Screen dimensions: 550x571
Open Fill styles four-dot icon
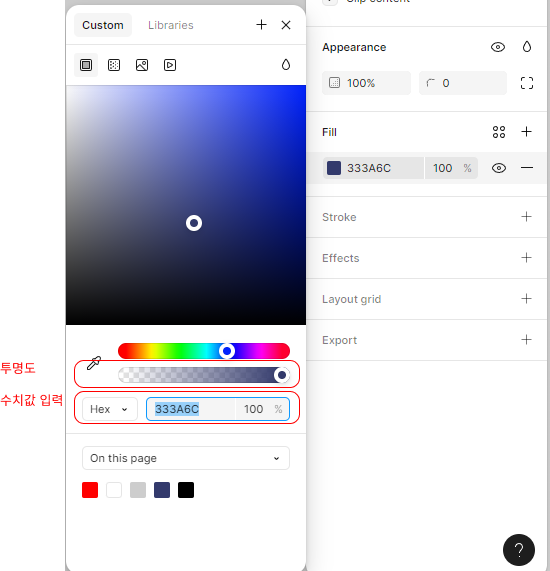coord(499,132)
